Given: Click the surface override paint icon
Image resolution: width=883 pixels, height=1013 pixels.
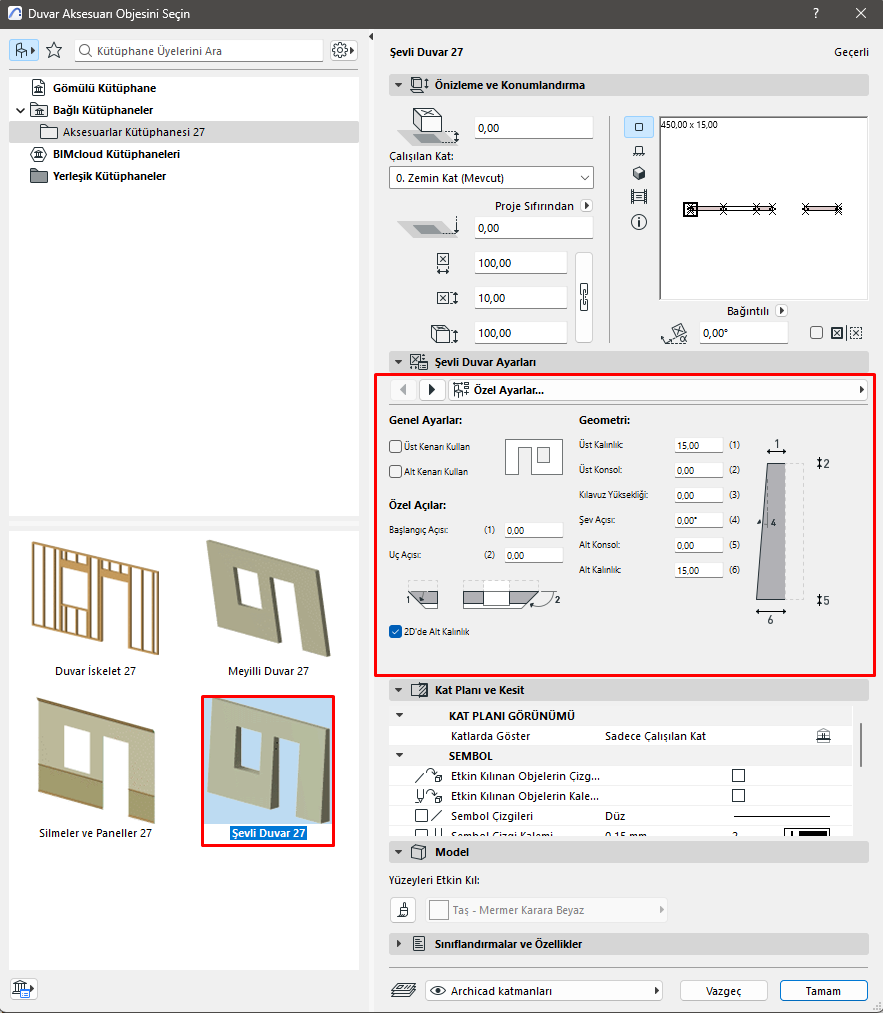Looking at the screenshot, I should (x=403, y=910).
